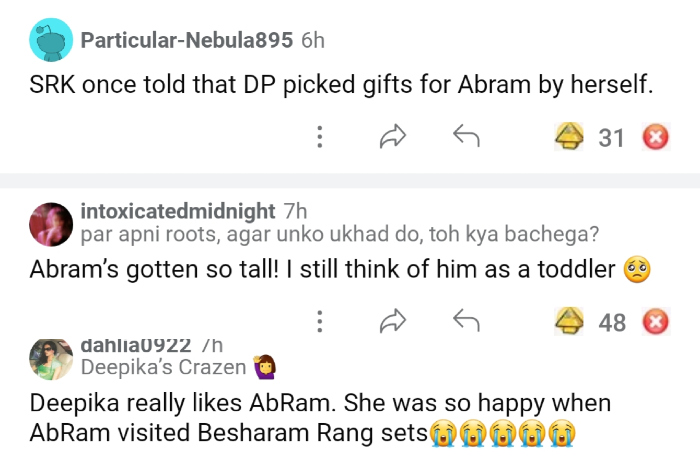Image resolution: width=700 pixels, height=466 pixels.
Task: Tap intoxicatedmidnight's profile picture
Action: pos(51,224)
